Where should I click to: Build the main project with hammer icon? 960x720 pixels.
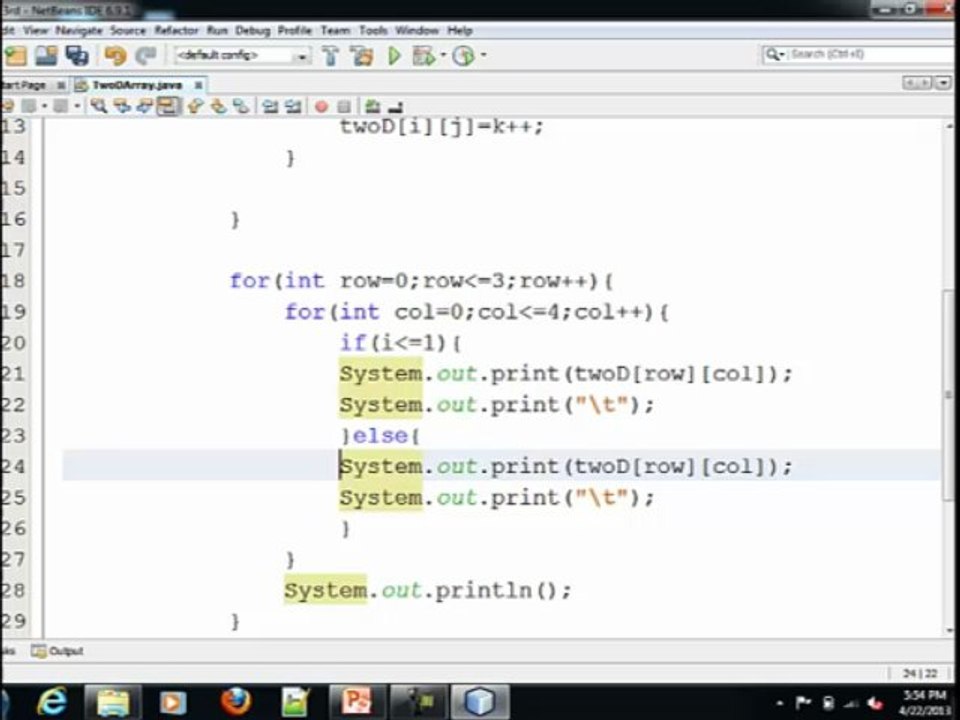[x=331, y=56]
